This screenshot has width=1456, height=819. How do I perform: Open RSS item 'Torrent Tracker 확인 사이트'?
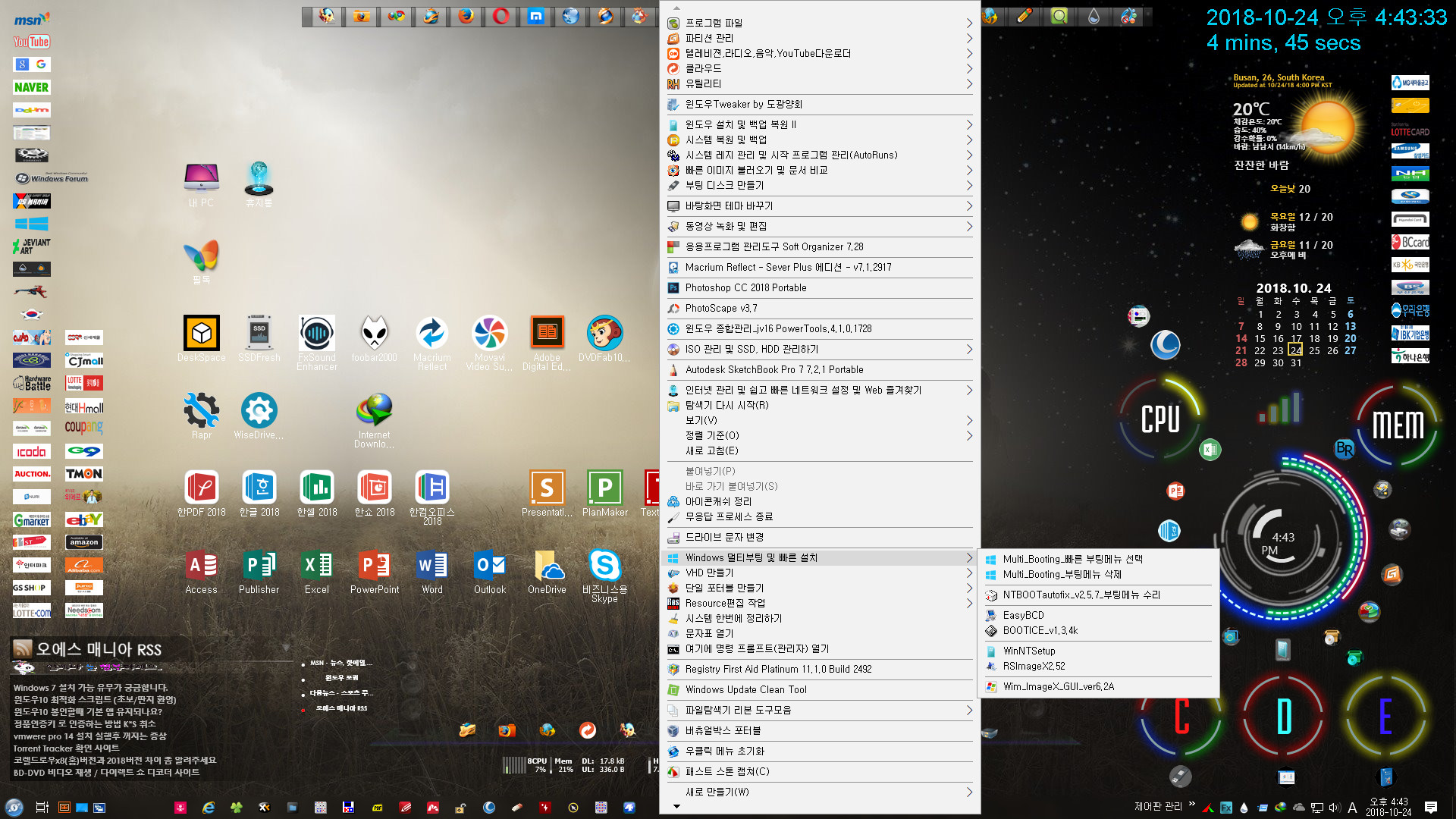tap(66, 748)
